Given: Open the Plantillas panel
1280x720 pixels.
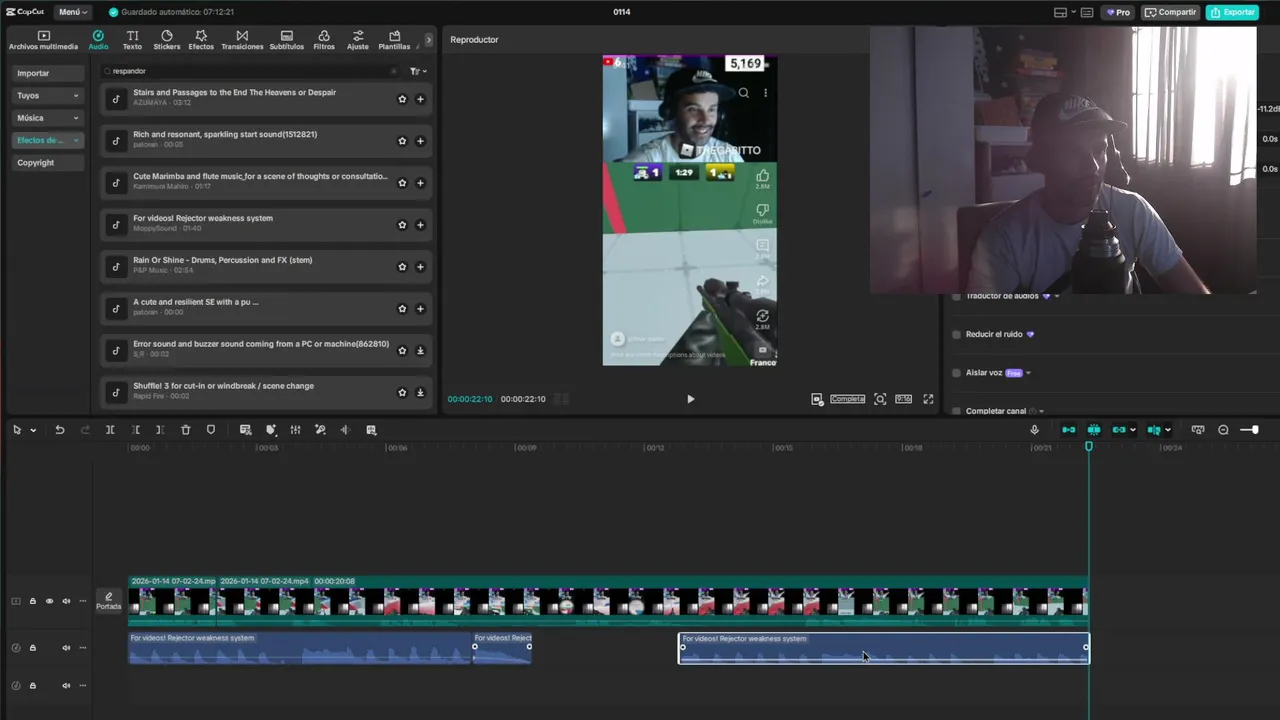Looking at the screenshot, I should 394,40.
